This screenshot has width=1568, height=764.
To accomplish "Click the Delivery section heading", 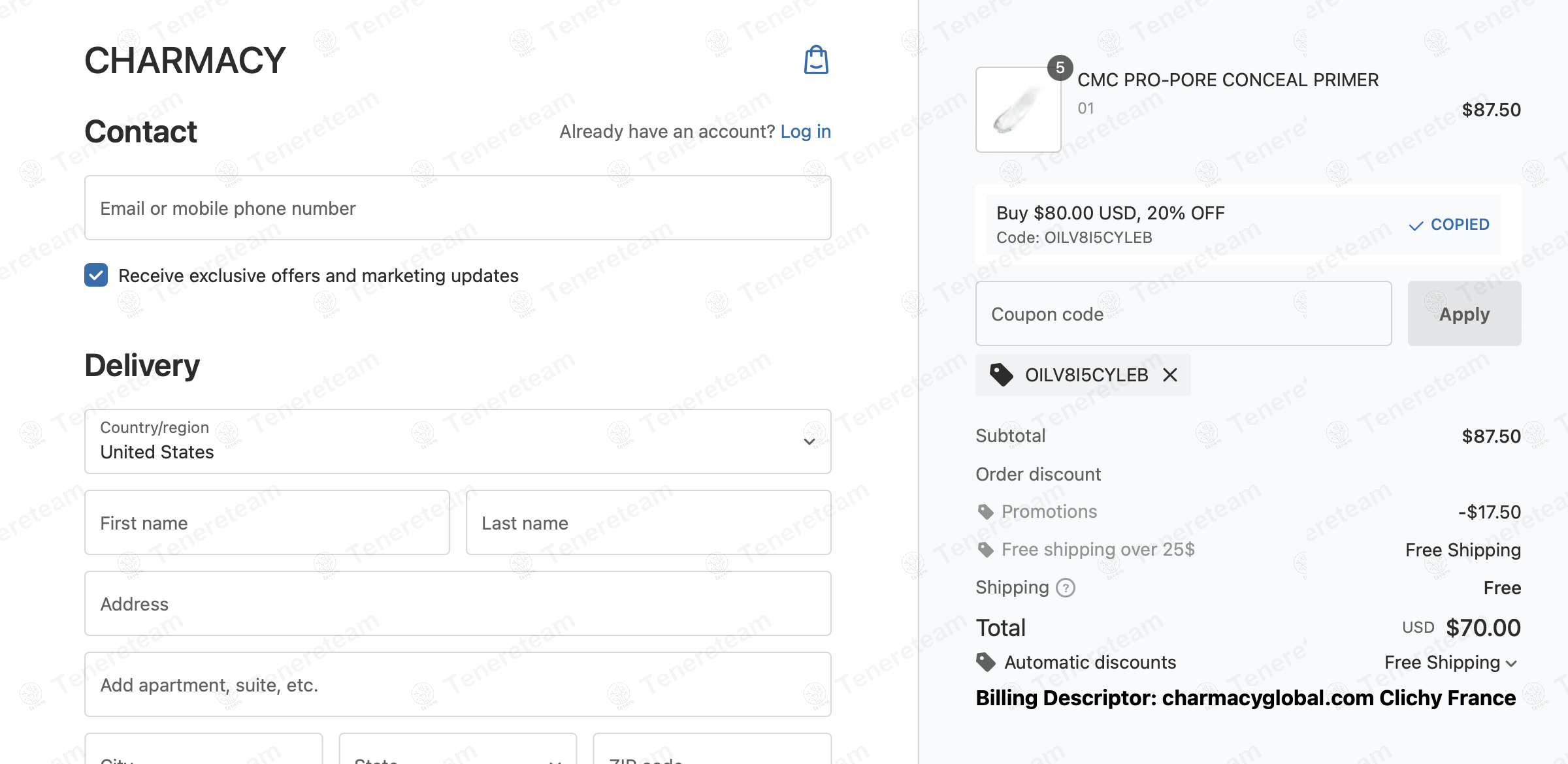I will pyautogui.click(x=142, y=365).
